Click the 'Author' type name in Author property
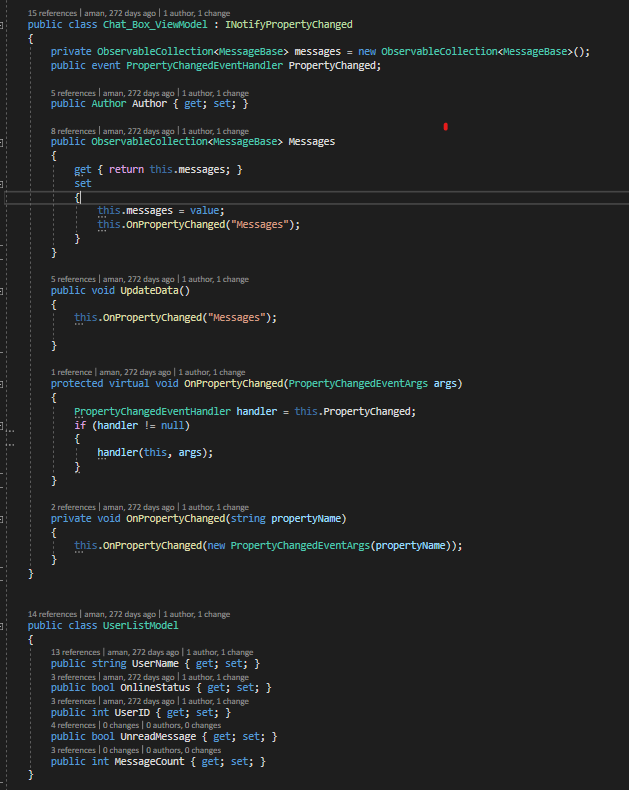 [x=108, y=104]
